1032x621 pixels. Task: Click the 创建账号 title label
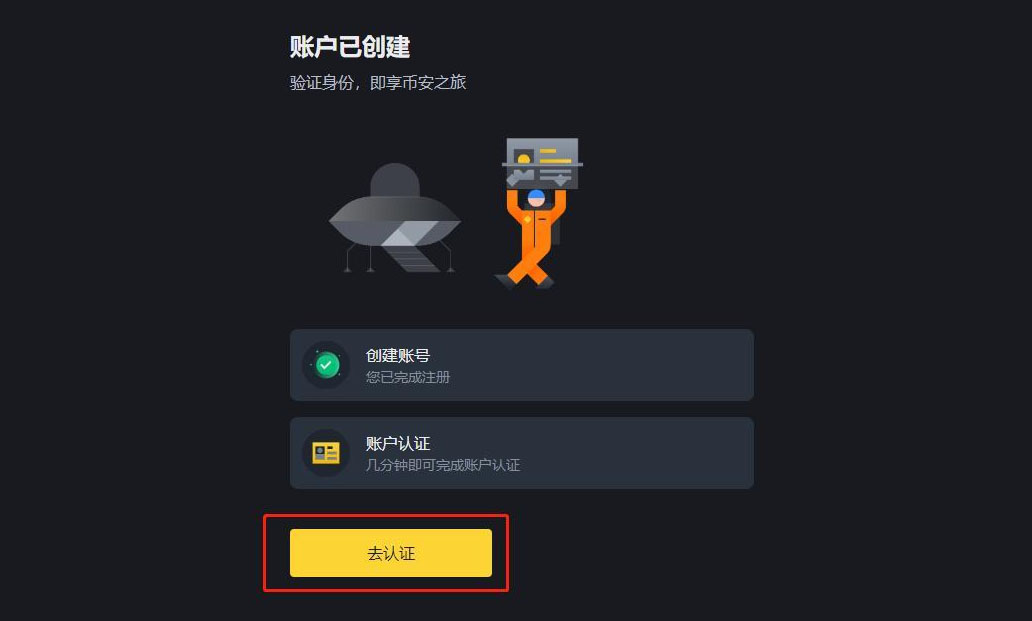(398, 356)
